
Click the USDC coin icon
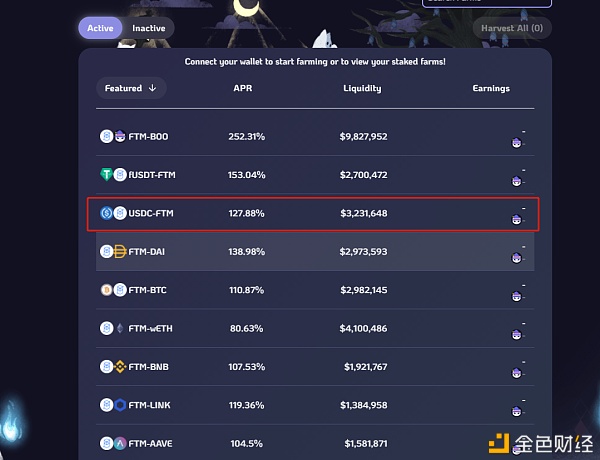(x=106, y=213)
